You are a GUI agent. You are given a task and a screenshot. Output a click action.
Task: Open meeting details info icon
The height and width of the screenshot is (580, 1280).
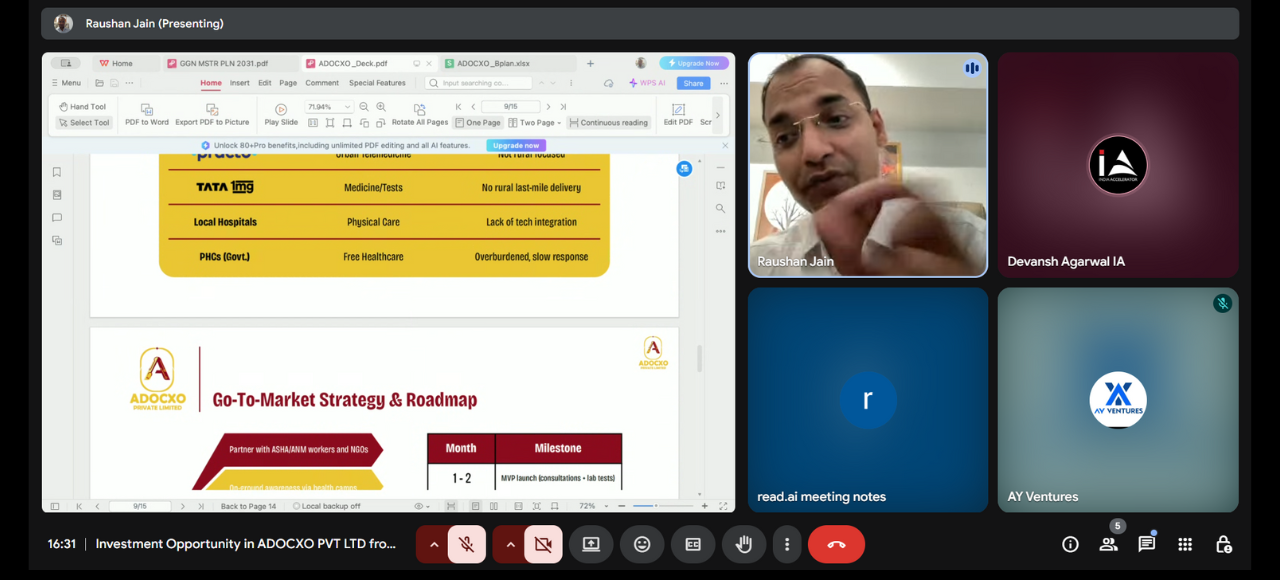click(x=1070, y=544)
